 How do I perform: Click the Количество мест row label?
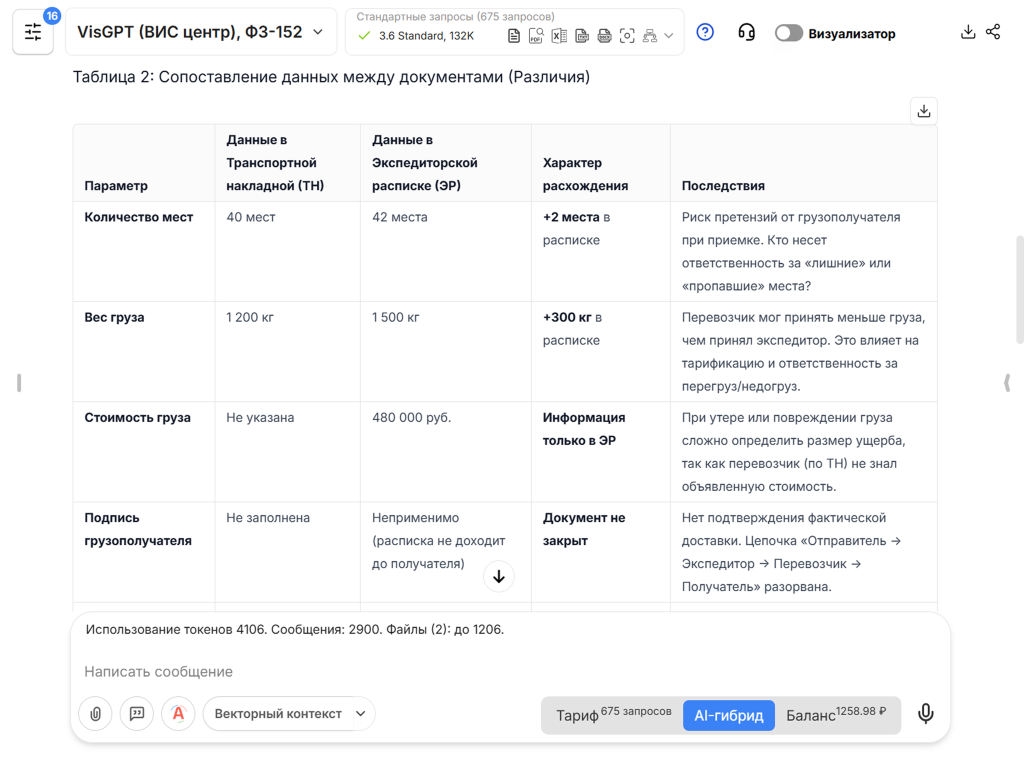click(x=138, y=217)
